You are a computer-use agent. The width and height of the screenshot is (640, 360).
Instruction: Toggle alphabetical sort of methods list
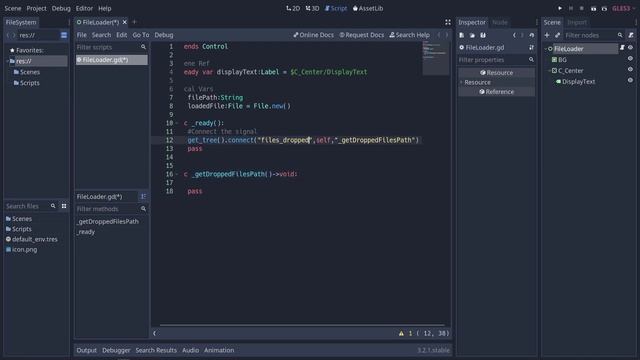pos(143,197)
